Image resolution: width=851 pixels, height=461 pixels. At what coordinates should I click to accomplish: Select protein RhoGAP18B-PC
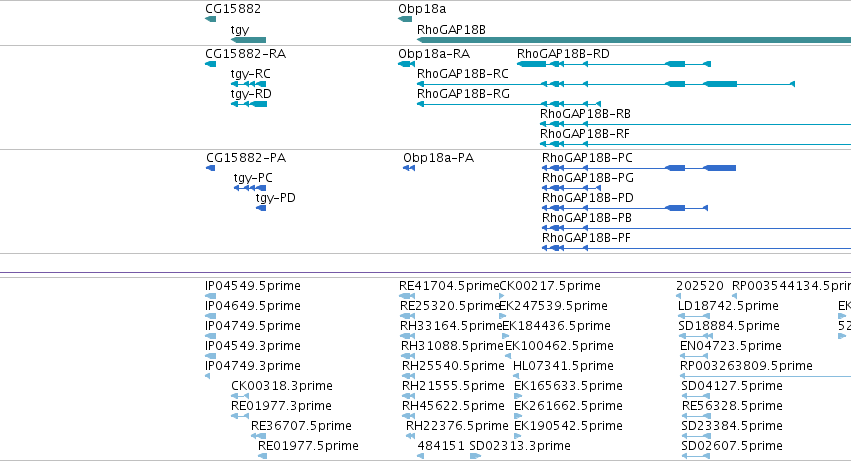[x=587, y=158]
